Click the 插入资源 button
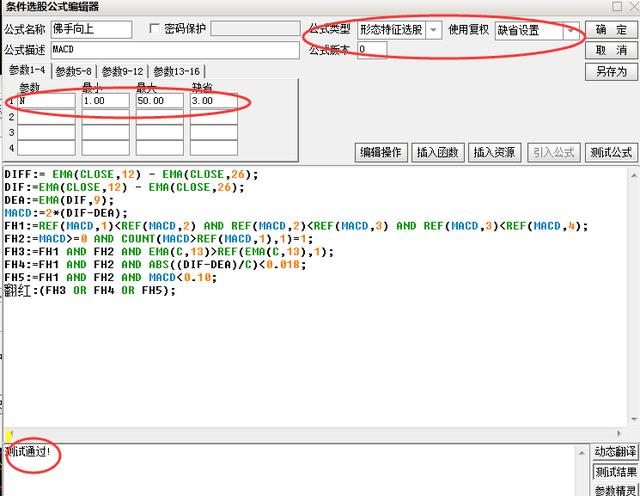Viewport: 640px width, 496px height. point(495,153)
